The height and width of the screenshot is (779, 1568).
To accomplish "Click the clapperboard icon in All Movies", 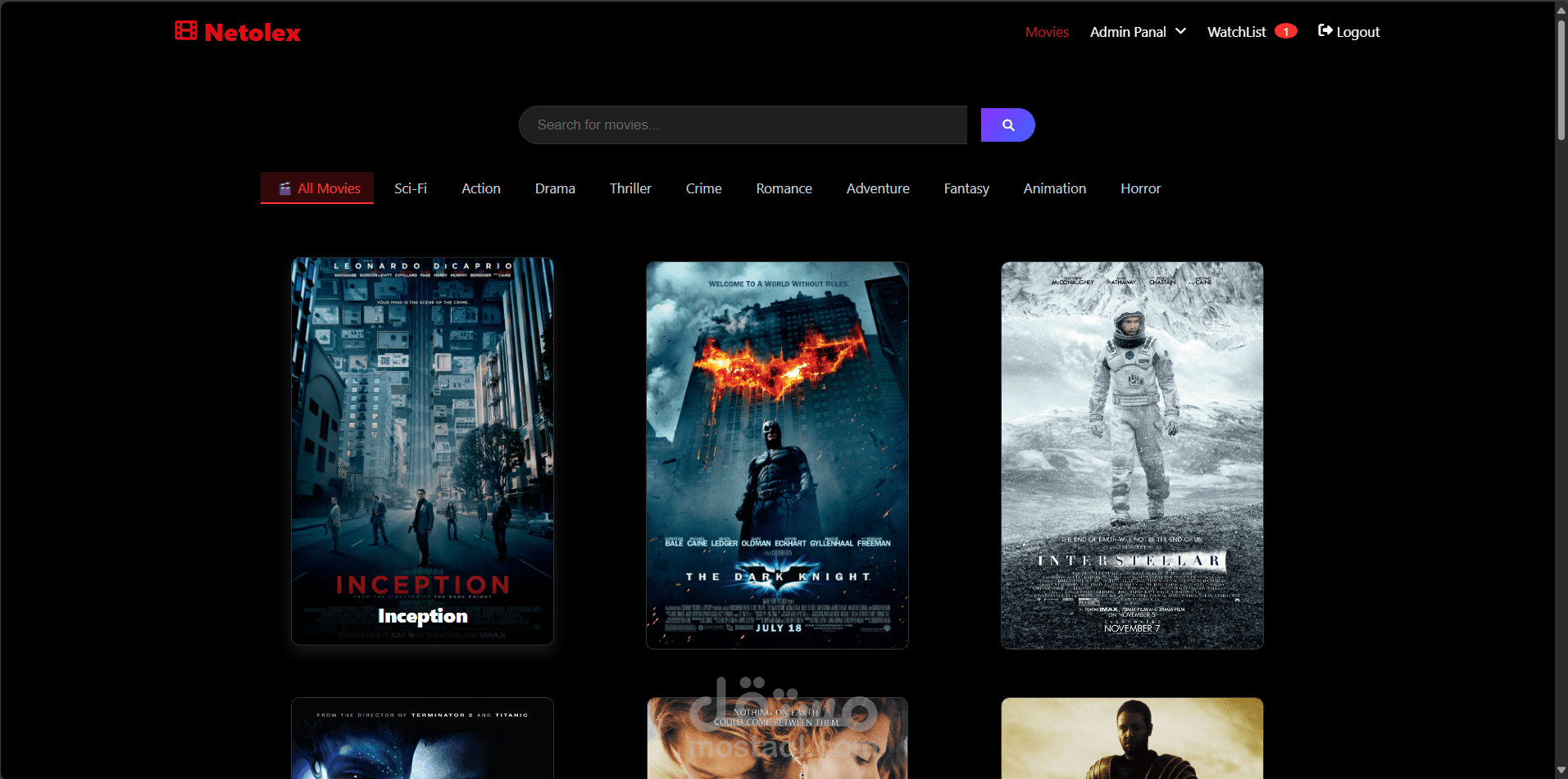I will tap(284, 188).
